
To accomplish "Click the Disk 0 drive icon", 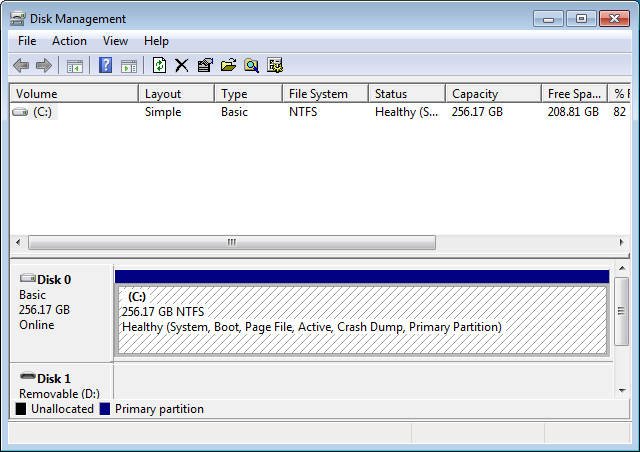I will pos(28,278).
